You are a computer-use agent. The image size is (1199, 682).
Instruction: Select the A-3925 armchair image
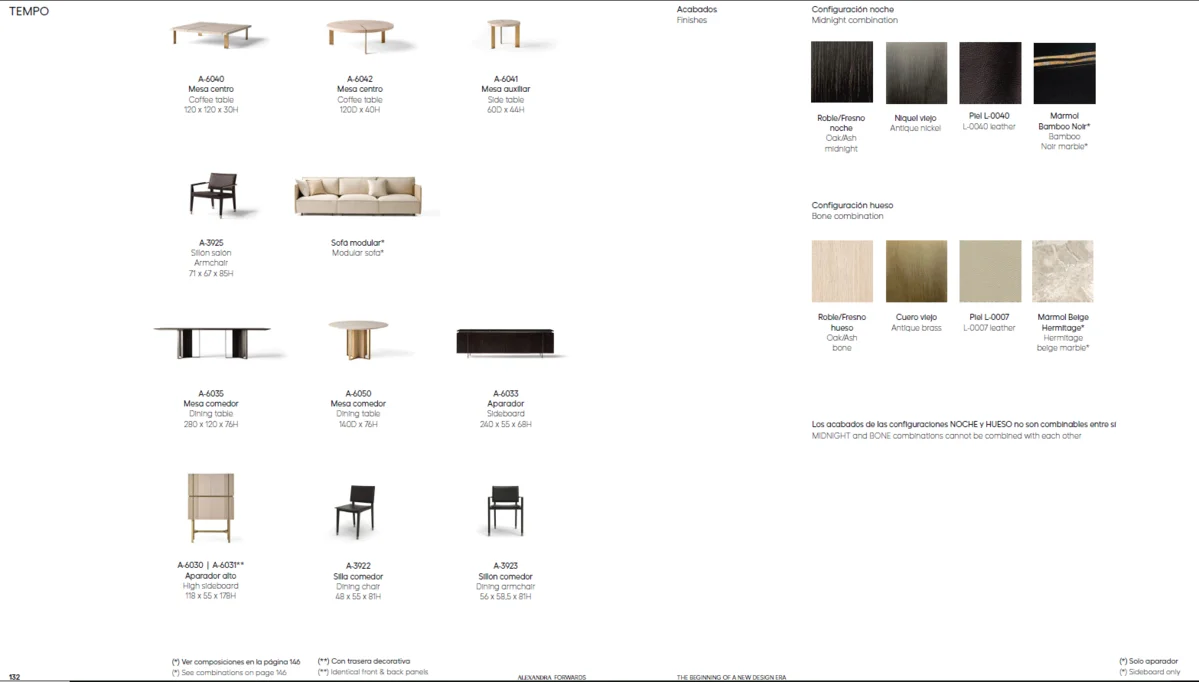pos(212,195)
